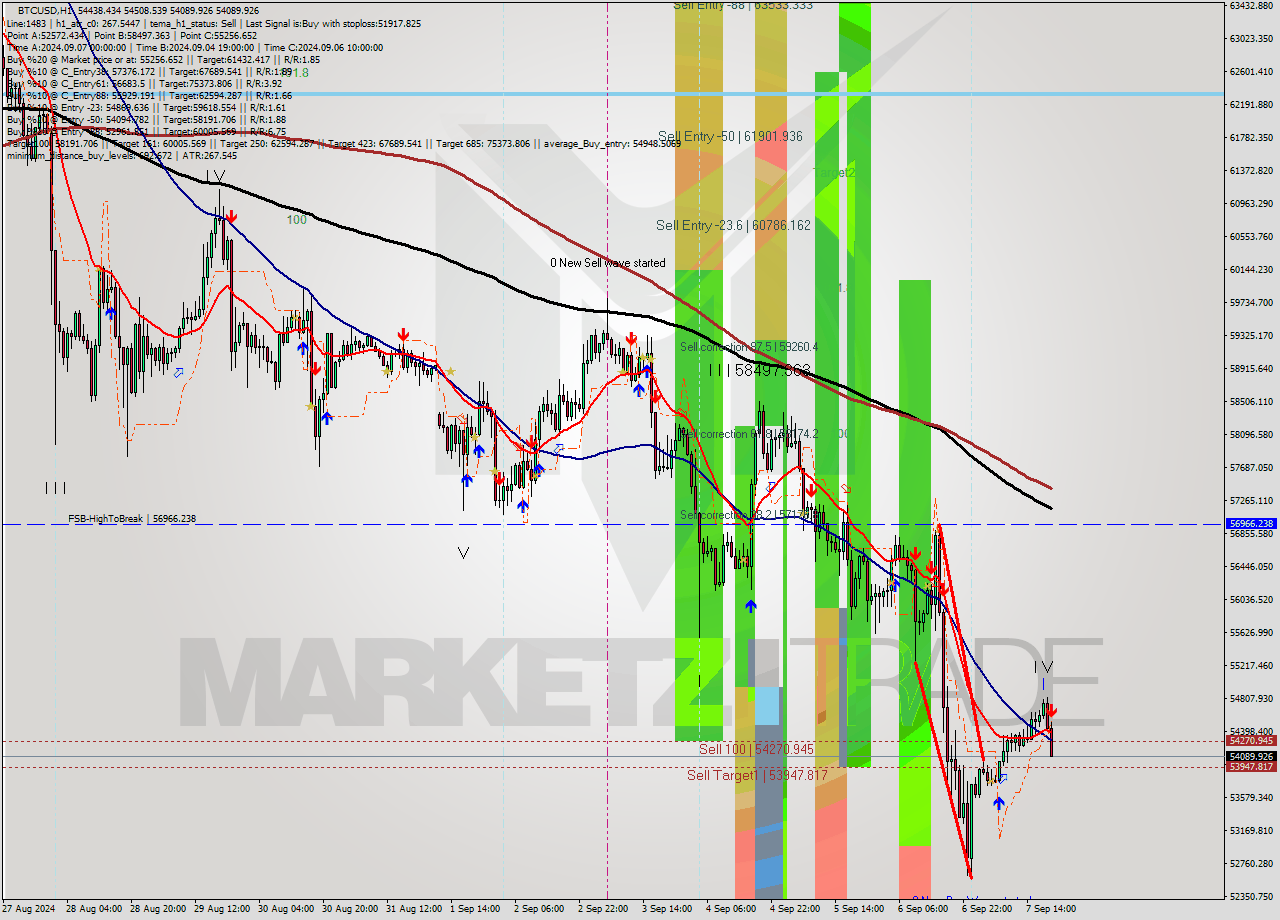This screenshot has height=920, width=1280.
Task: Select the 'Last Signal is:Buy with stoploss:51917.825' text
Action: 332,23
